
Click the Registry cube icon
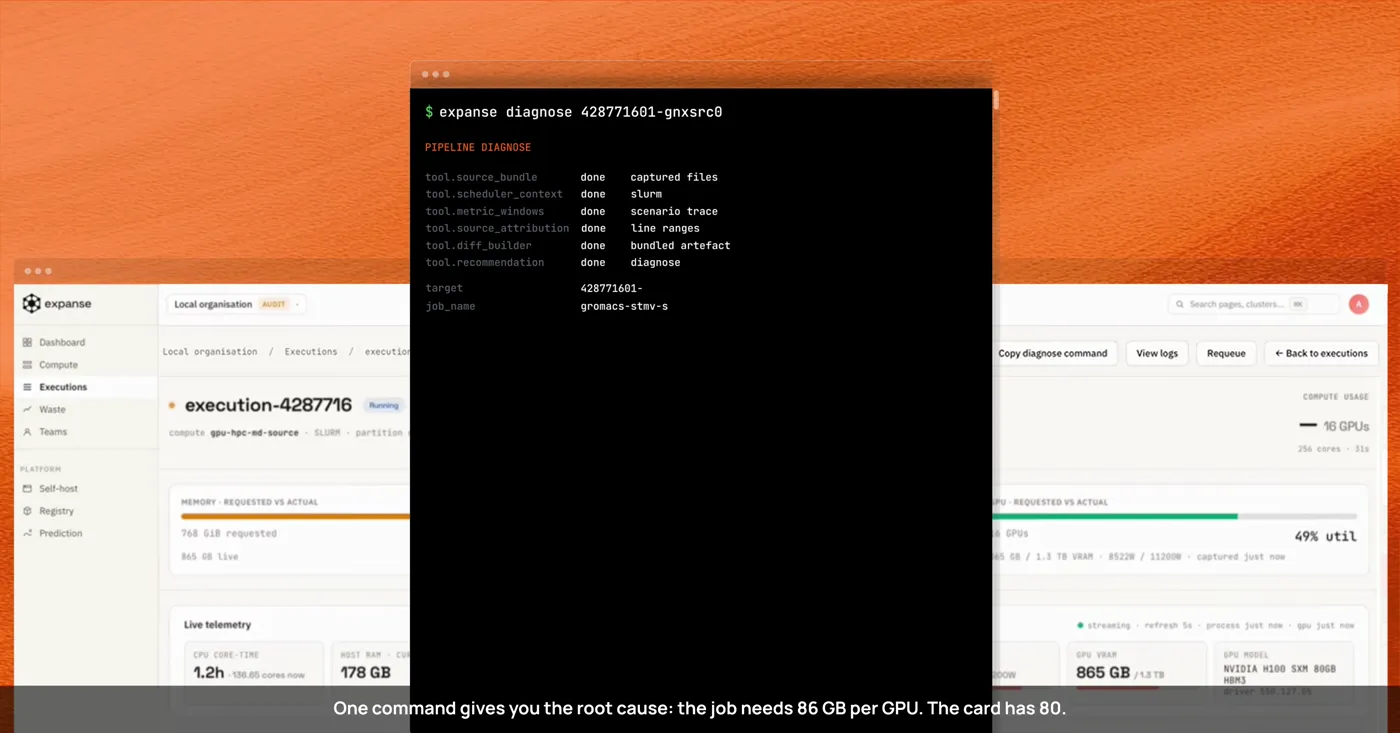point(28,511)
